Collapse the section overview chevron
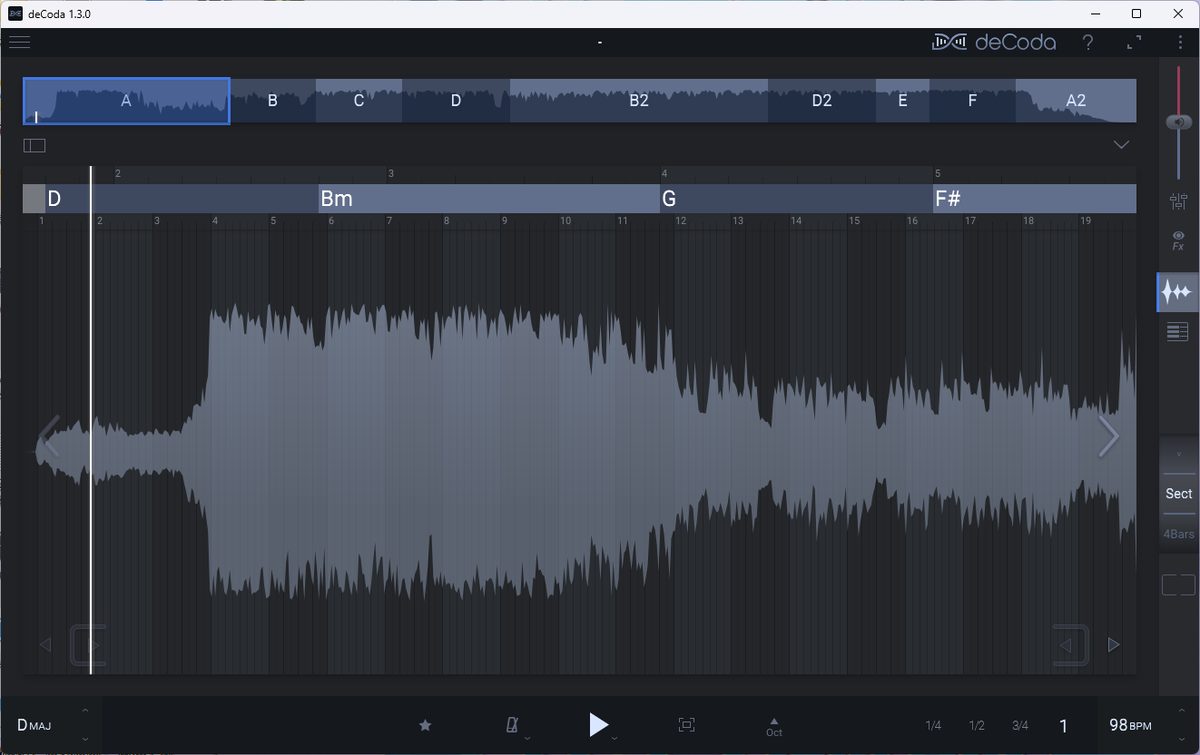The width and height of the screenshot is (1200, 755). point(1121,145)
